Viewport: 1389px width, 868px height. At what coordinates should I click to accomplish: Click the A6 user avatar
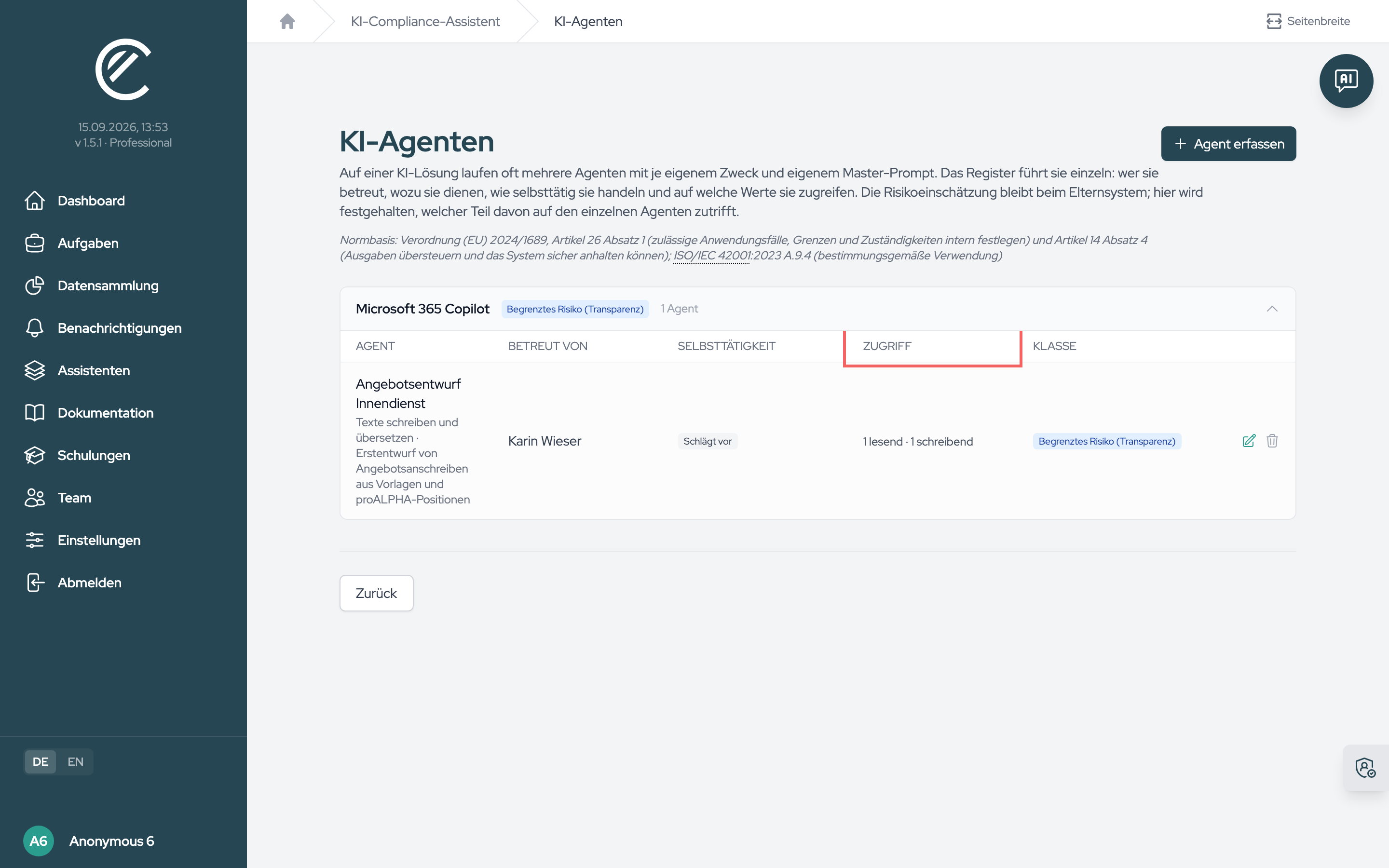click(39, 841)
